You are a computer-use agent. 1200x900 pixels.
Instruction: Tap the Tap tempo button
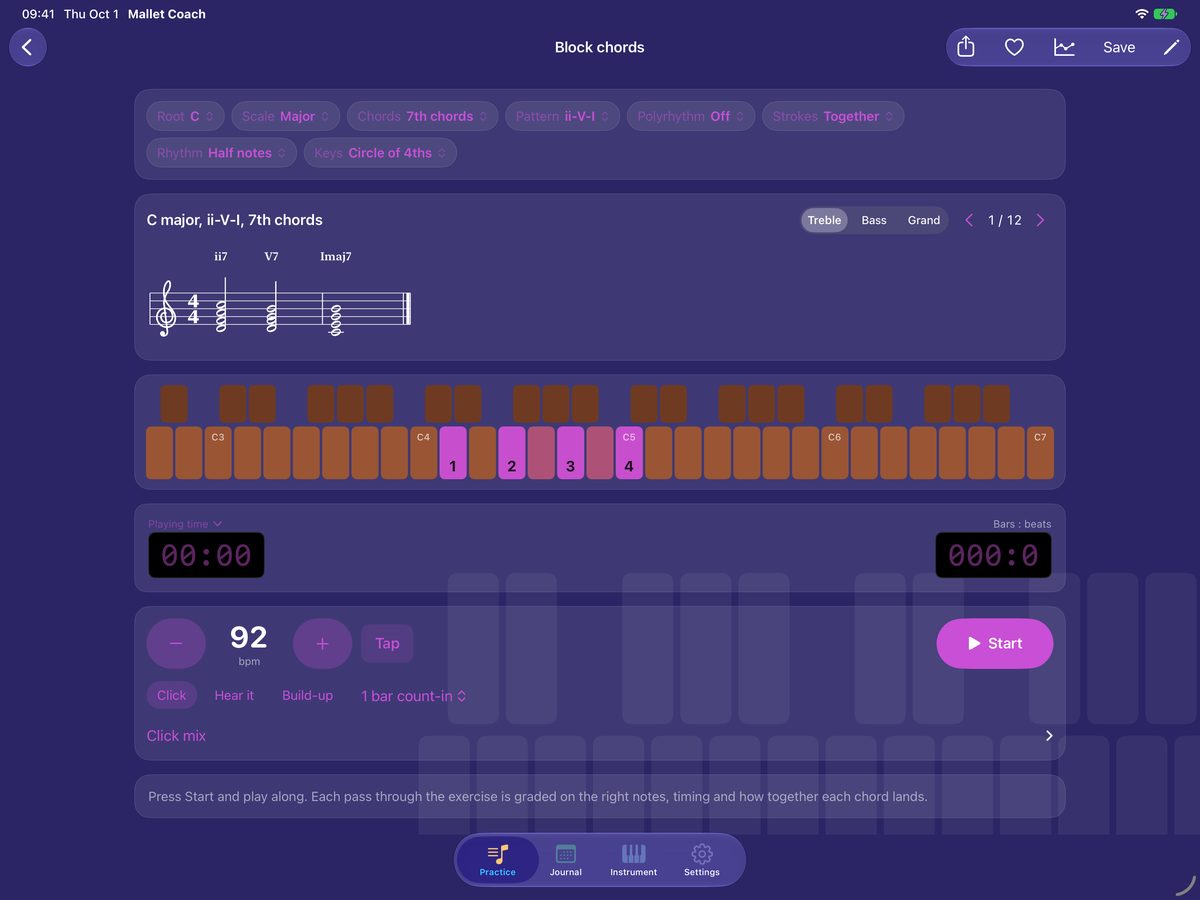[x=387, y=644]
